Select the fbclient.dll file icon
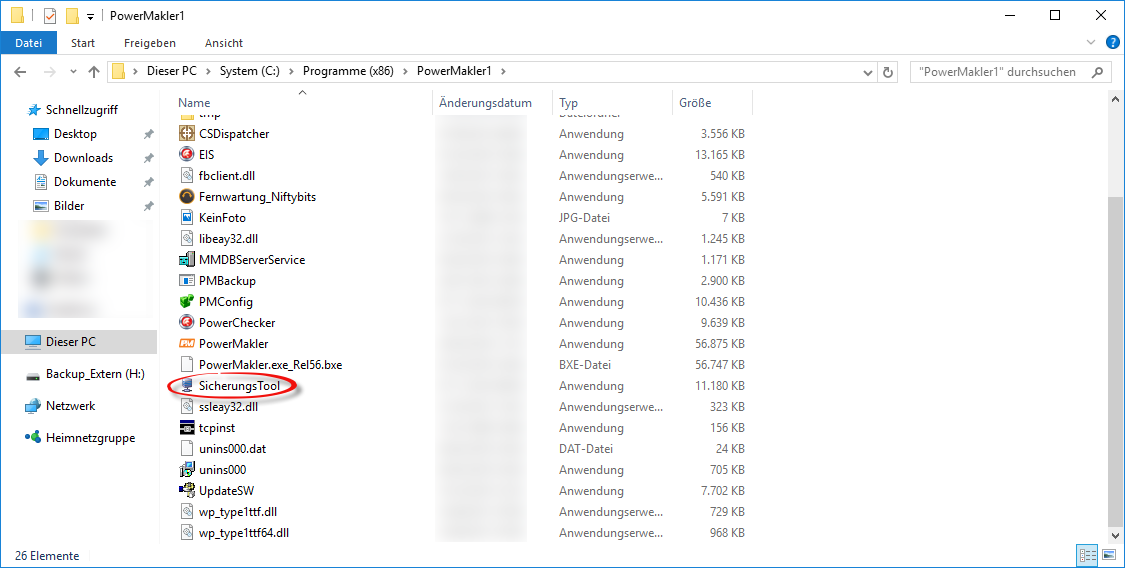 187,176
